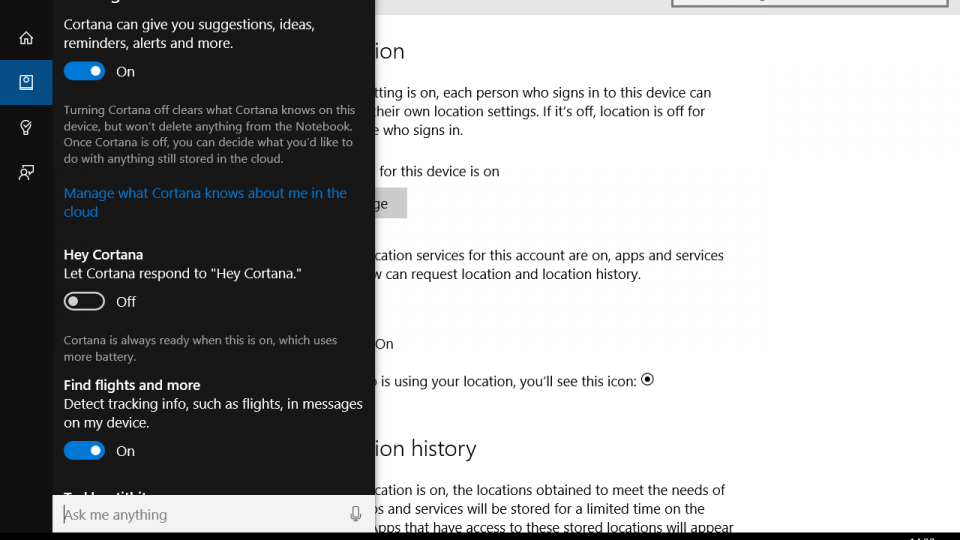Click the Change button in Location settings

coord(391,203)
